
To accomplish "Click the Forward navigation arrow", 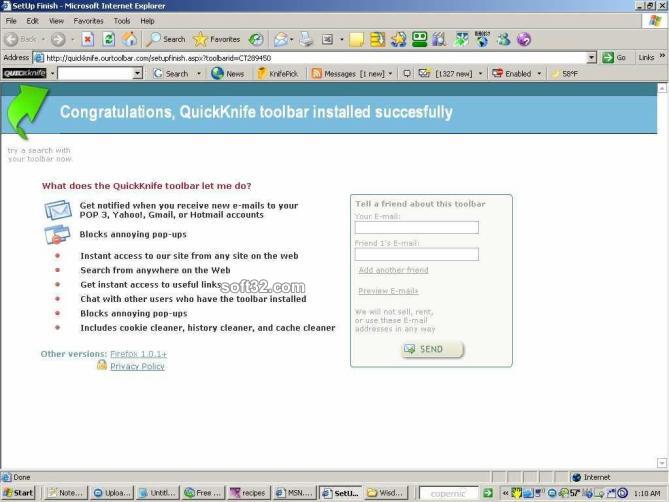I will 58,39.
